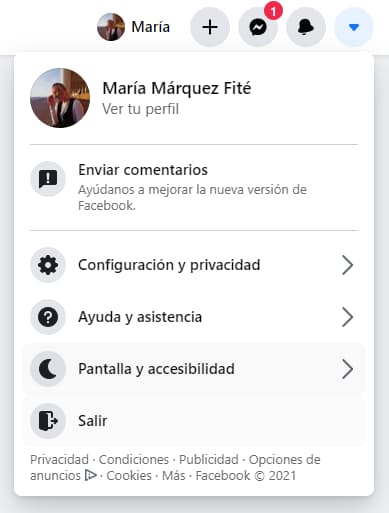The width and height of the screenshot is (389, 513).
Task: Click the question mark help icon
Action: coord(48,317)
